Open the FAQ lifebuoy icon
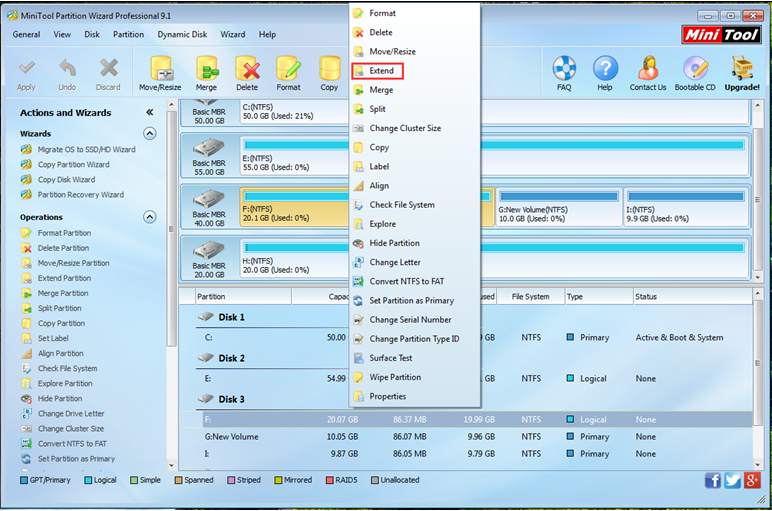The image size is (772, 511). [x=564, y=74]
